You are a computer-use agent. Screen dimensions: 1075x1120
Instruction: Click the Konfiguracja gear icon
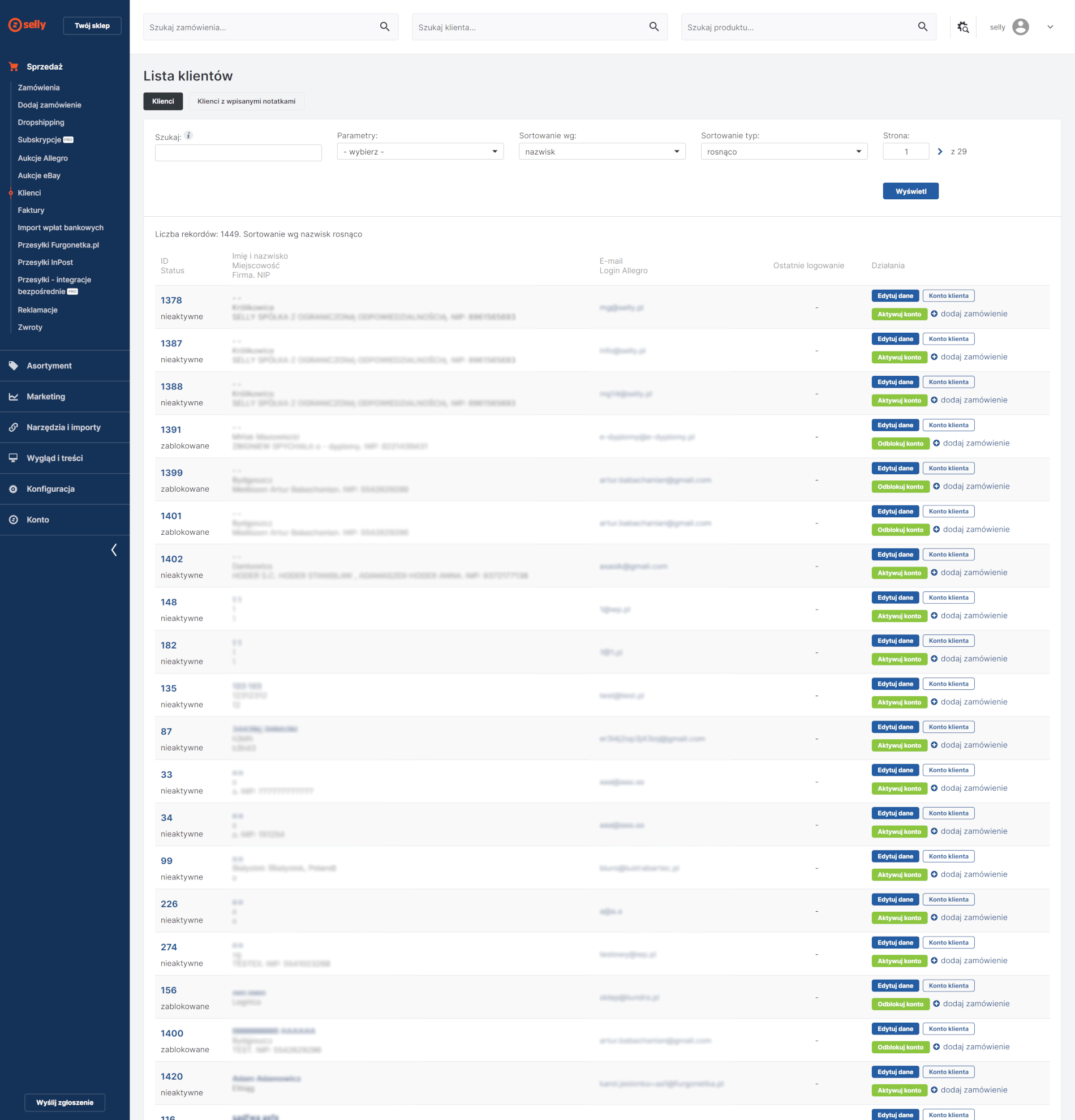(x=14, y=489)
